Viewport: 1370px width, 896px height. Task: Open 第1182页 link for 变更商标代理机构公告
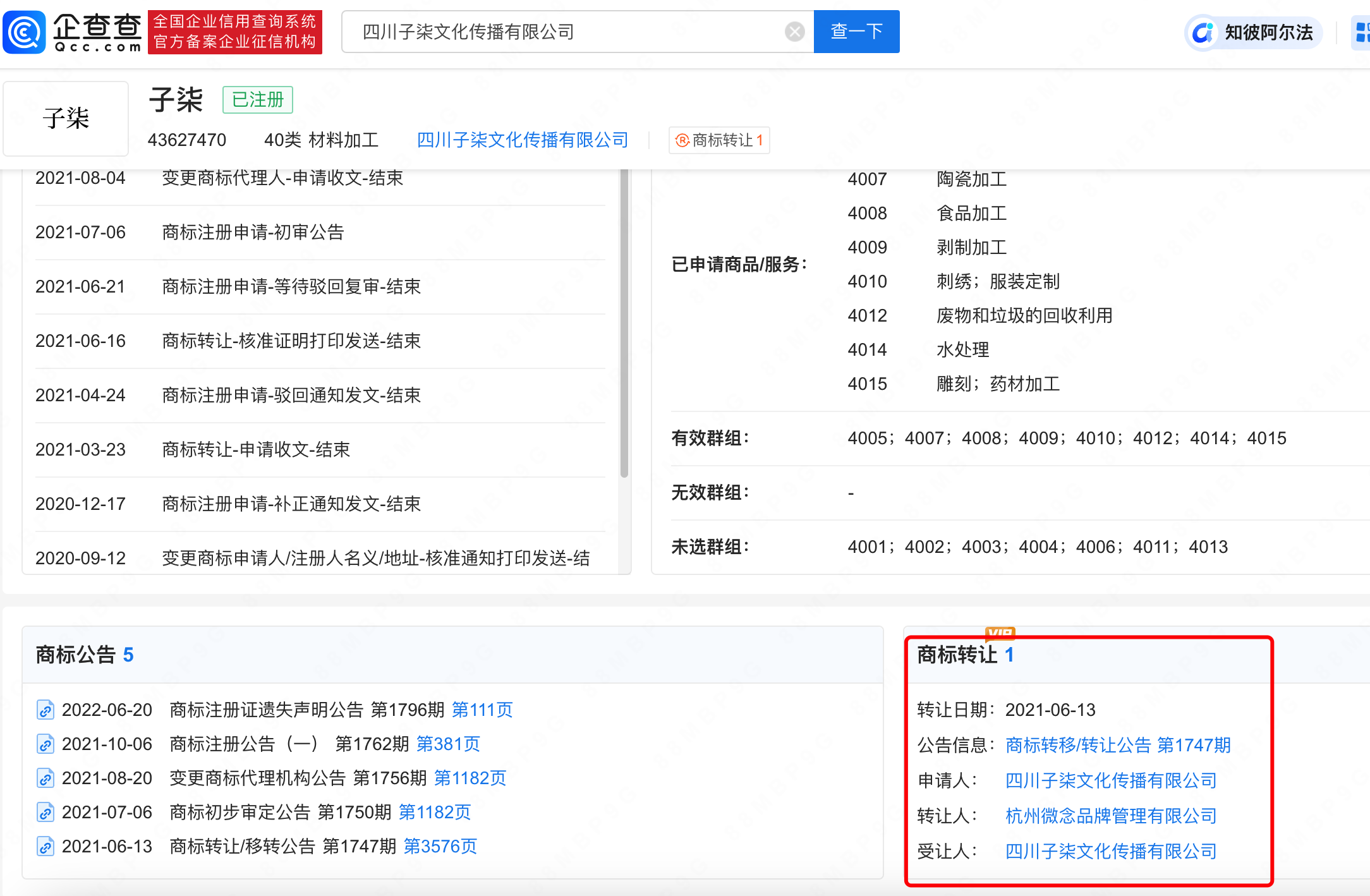pyautogui.click(x=470, y=778)
